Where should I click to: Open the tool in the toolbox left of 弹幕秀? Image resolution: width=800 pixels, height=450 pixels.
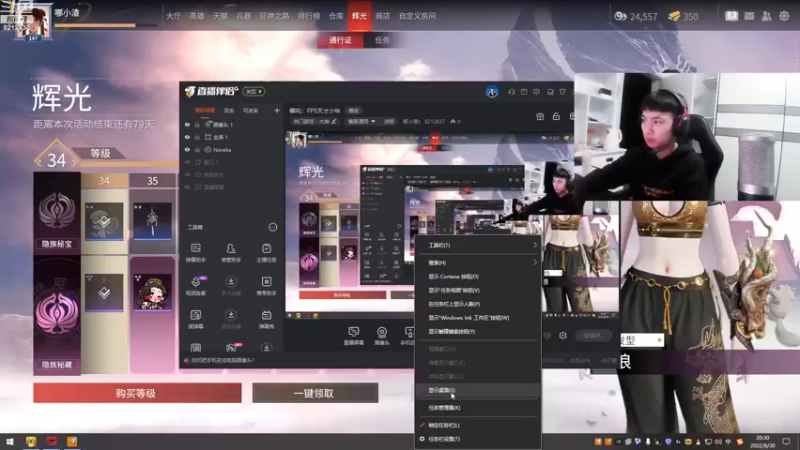point(231,319)
